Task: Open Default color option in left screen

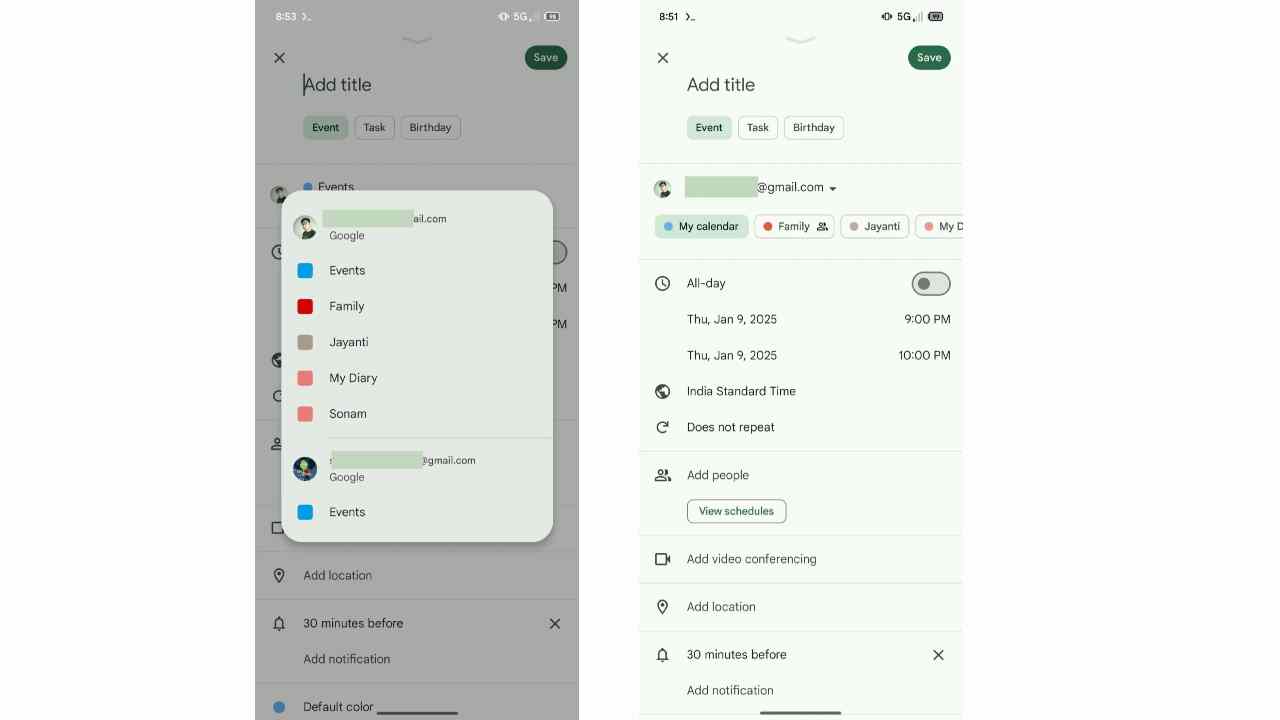Action: [338, 706]
